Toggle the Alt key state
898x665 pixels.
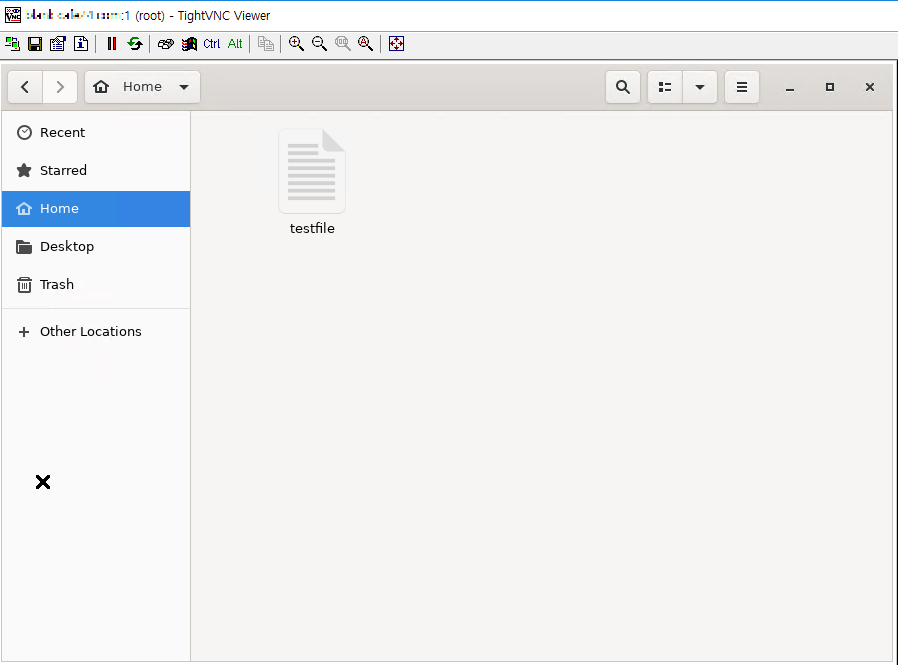click(235, 44)
